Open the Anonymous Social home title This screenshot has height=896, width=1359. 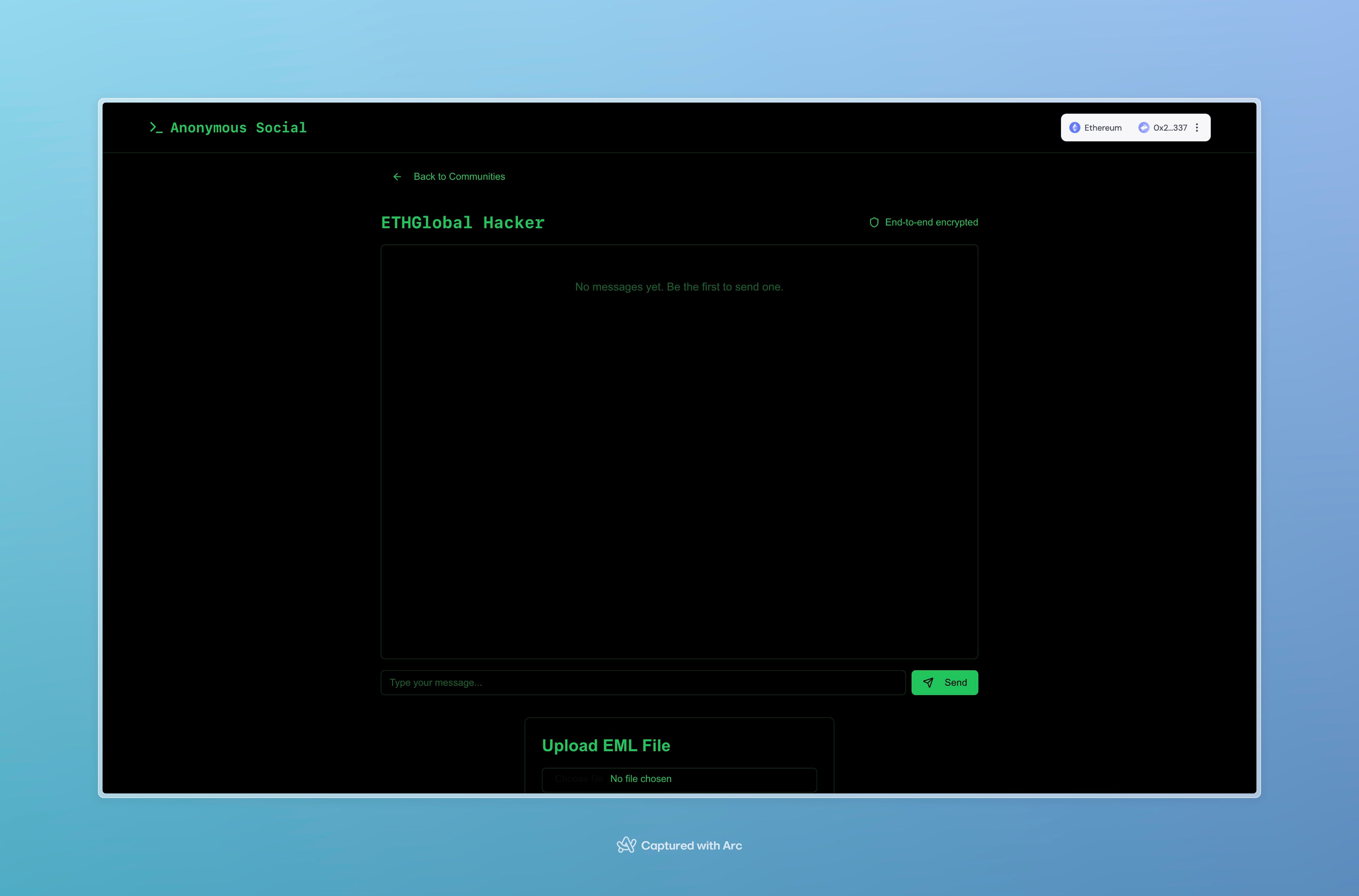pyautogui.click(x=238, y=127)
